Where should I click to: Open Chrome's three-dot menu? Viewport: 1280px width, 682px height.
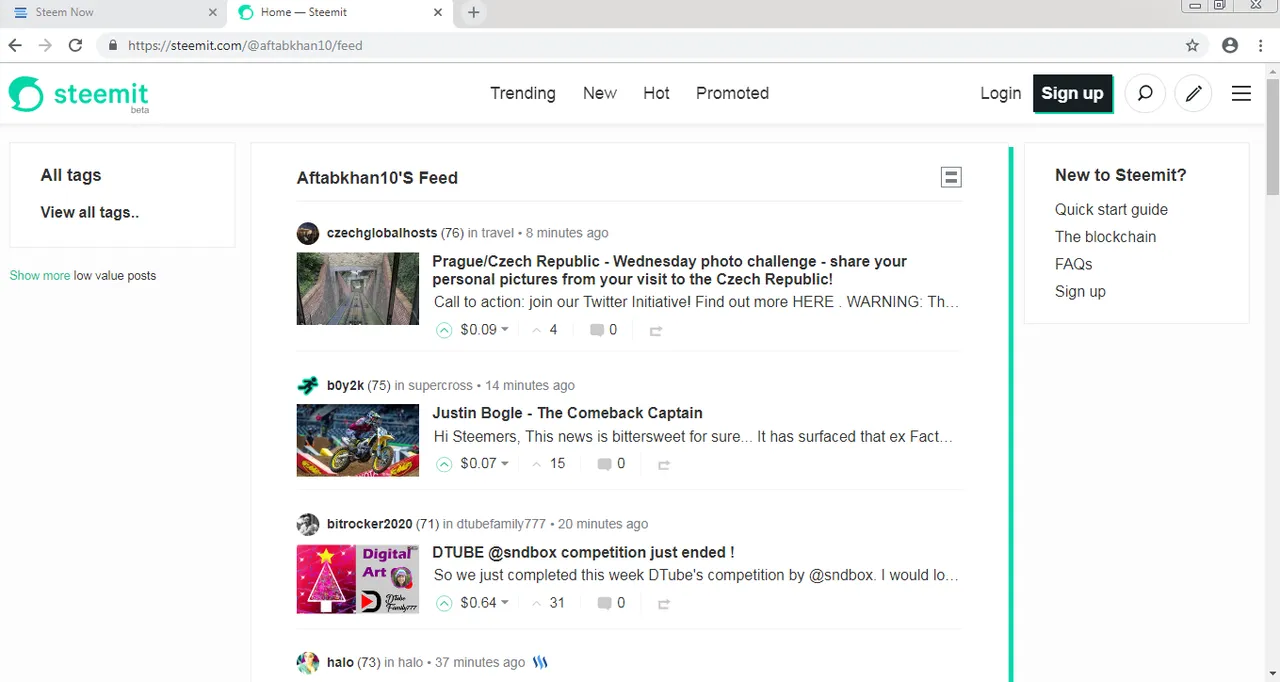pyautogui.click(x=1260, y=45)
